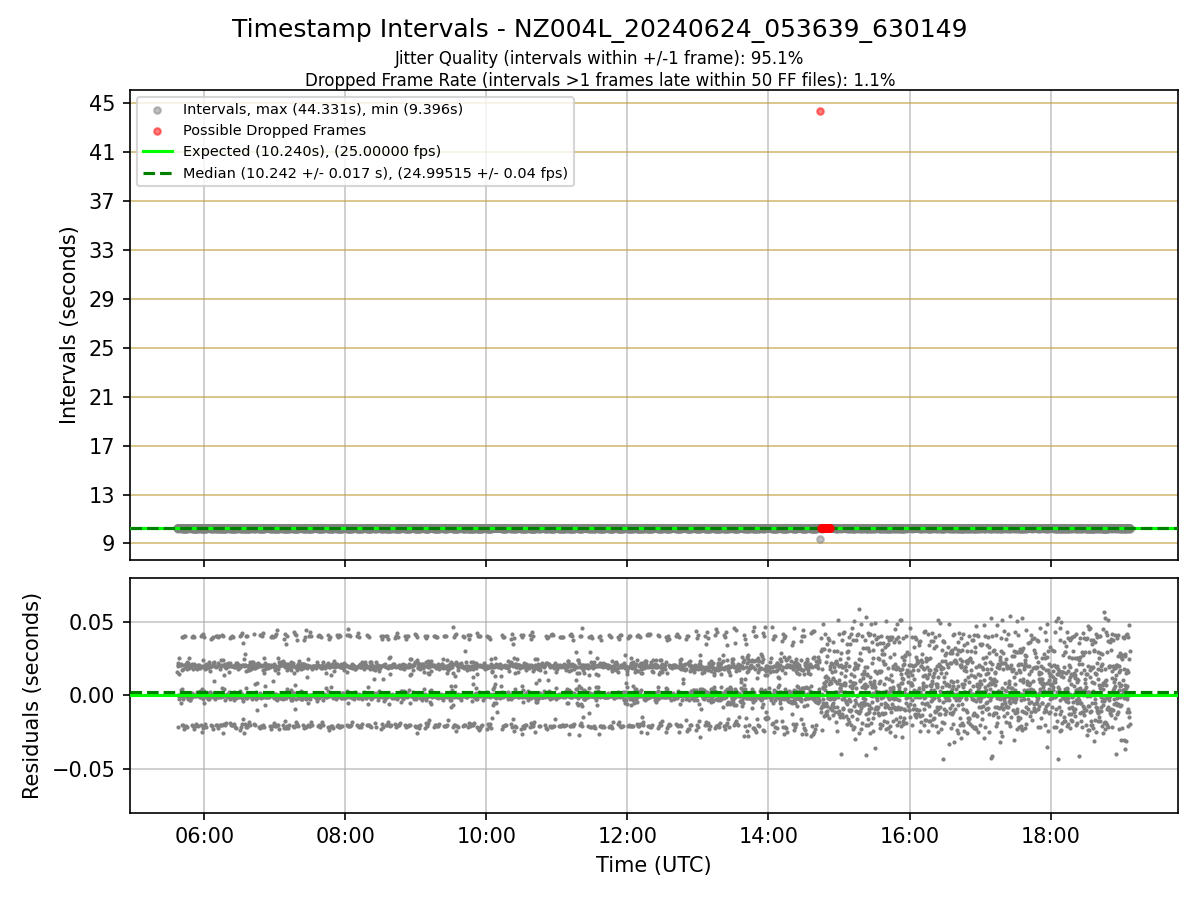Click the 29 tick on the intervals axis
Image resolution: width=1200 pixels, height=900 pixels.
pos(104,299)
